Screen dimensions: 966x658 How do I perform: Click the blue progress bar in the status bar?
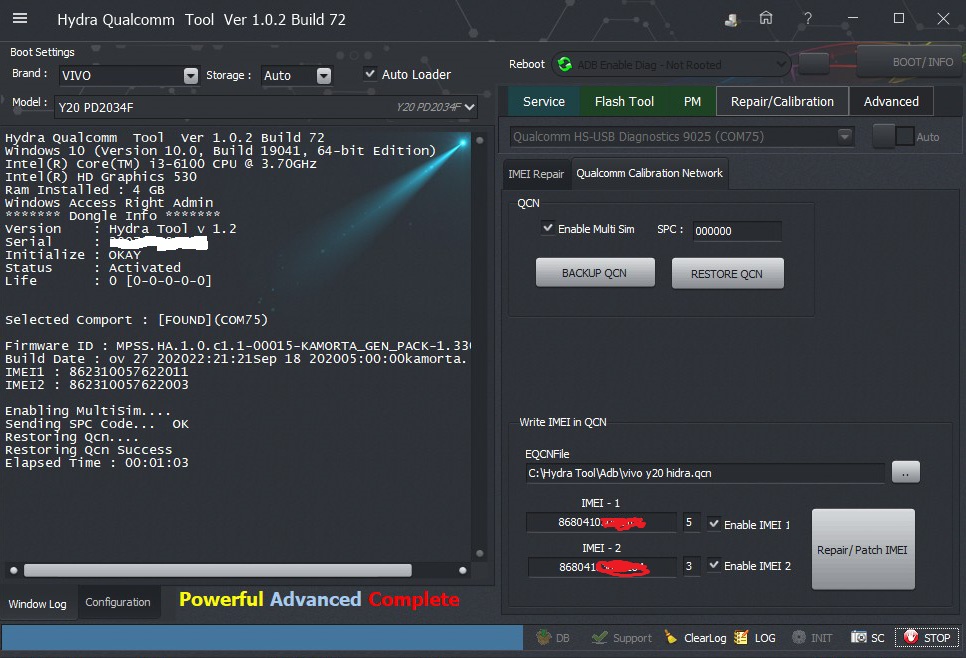[x=262, y=638]
